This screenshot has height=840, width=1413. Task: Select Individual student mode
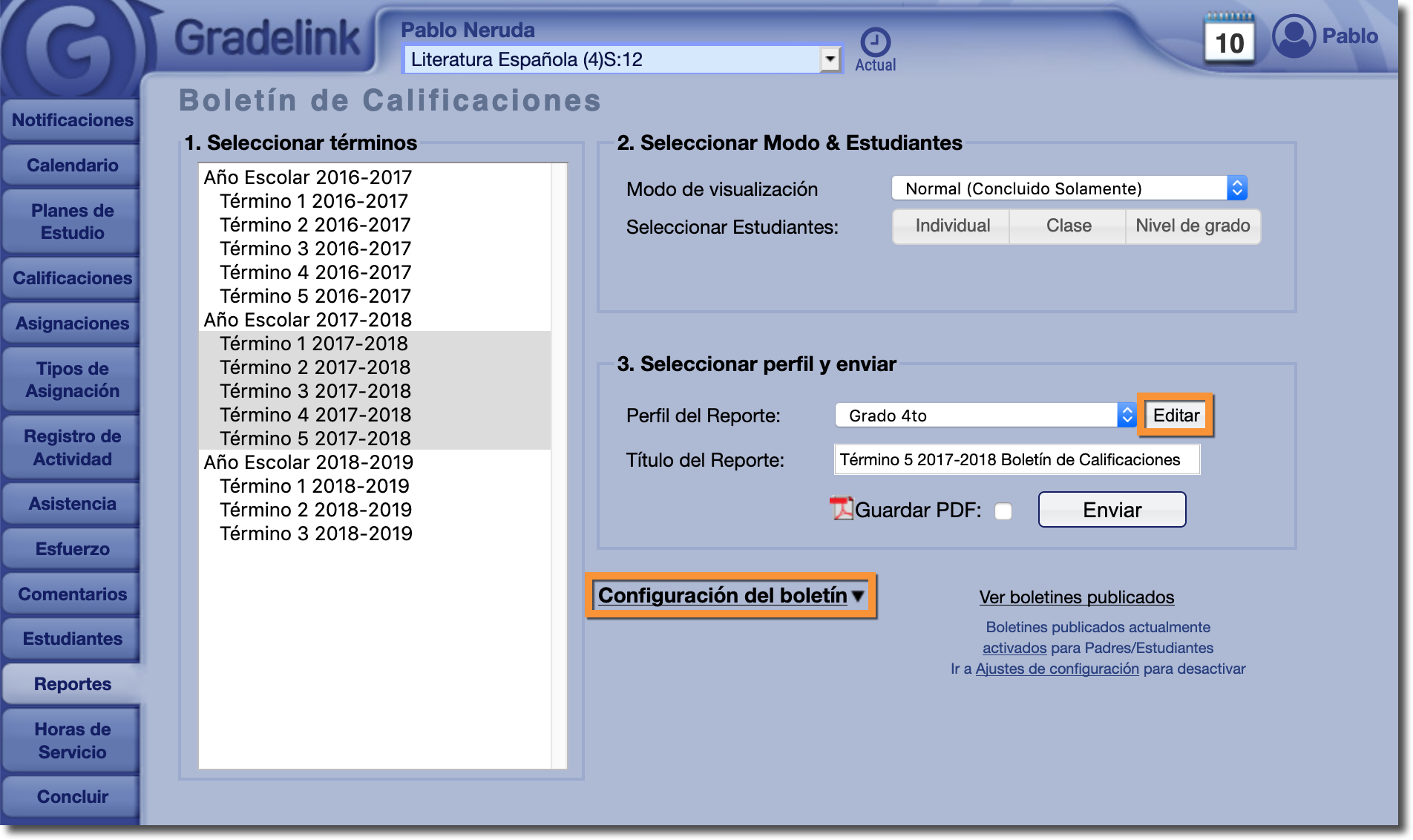point(952,226)
